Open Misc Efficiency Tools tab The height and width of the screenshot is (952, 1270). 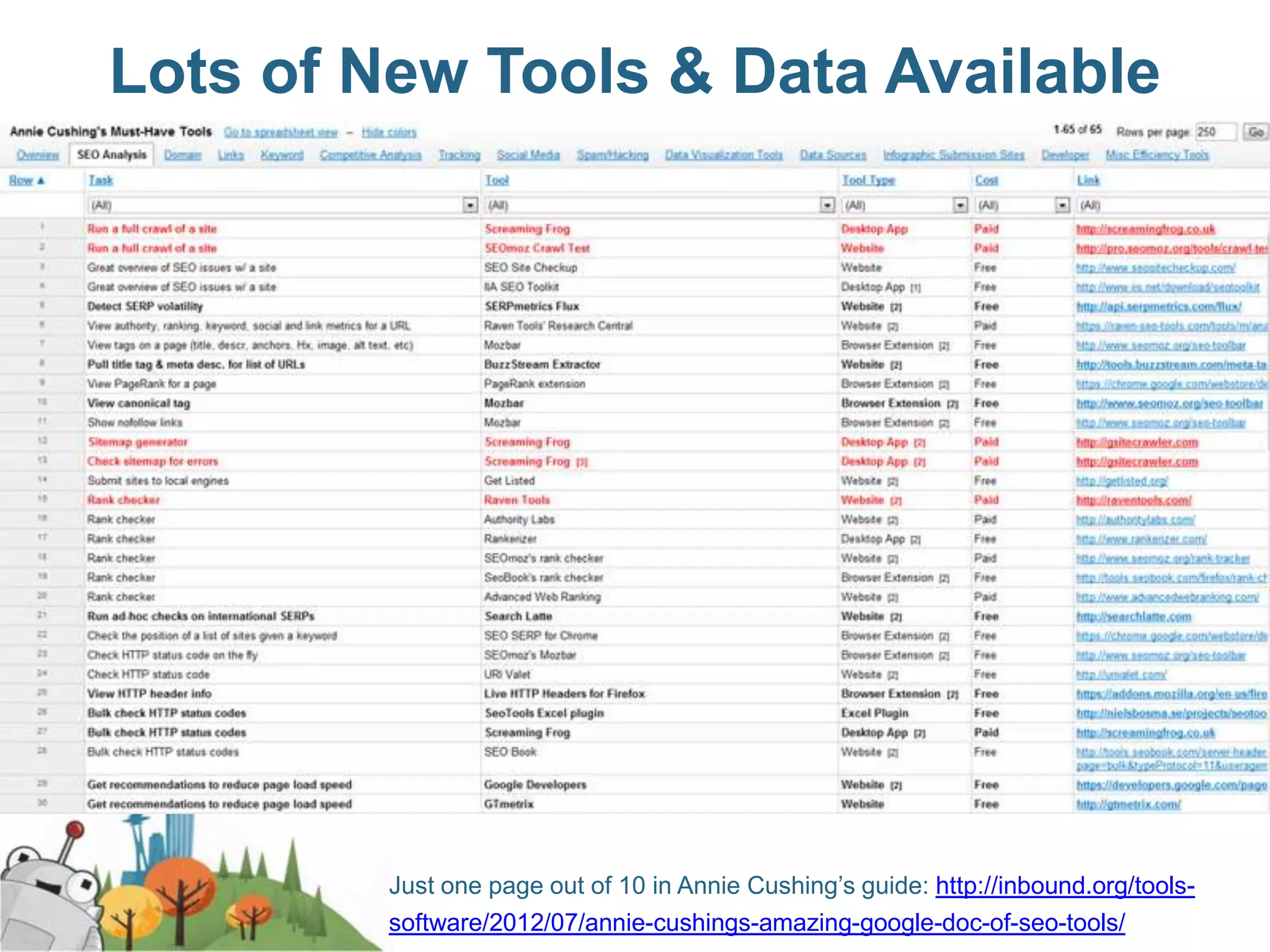[x=1157, y=155]
